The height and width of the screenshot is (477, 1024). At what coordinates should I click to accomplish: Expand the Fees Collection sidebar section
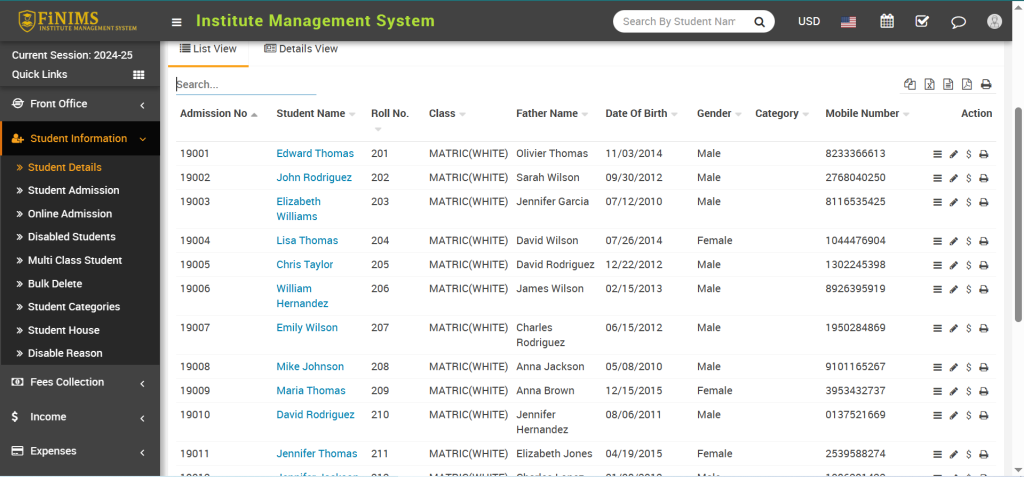point(79,382)
